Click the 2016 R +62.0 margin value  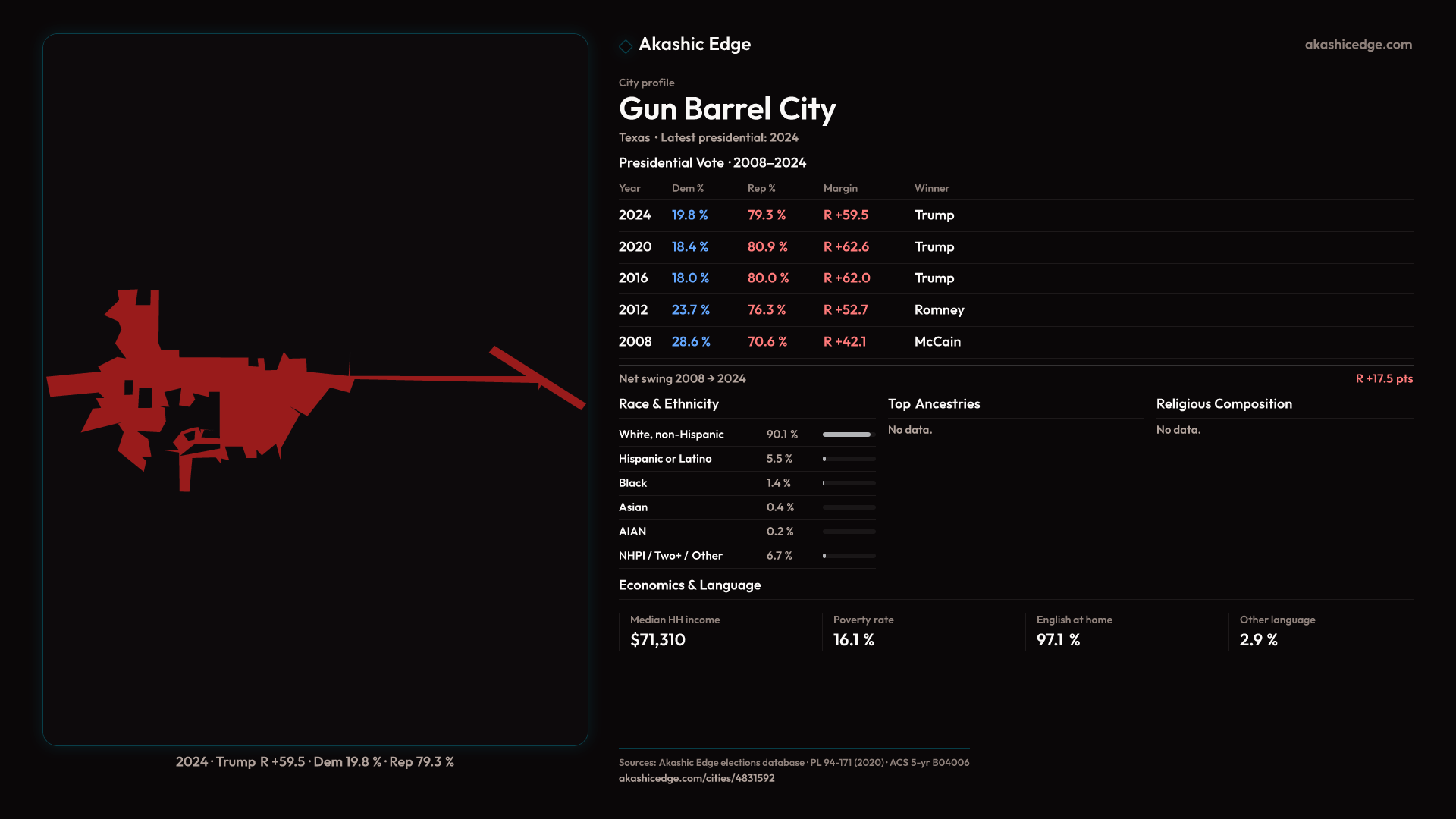click(846, 278)
